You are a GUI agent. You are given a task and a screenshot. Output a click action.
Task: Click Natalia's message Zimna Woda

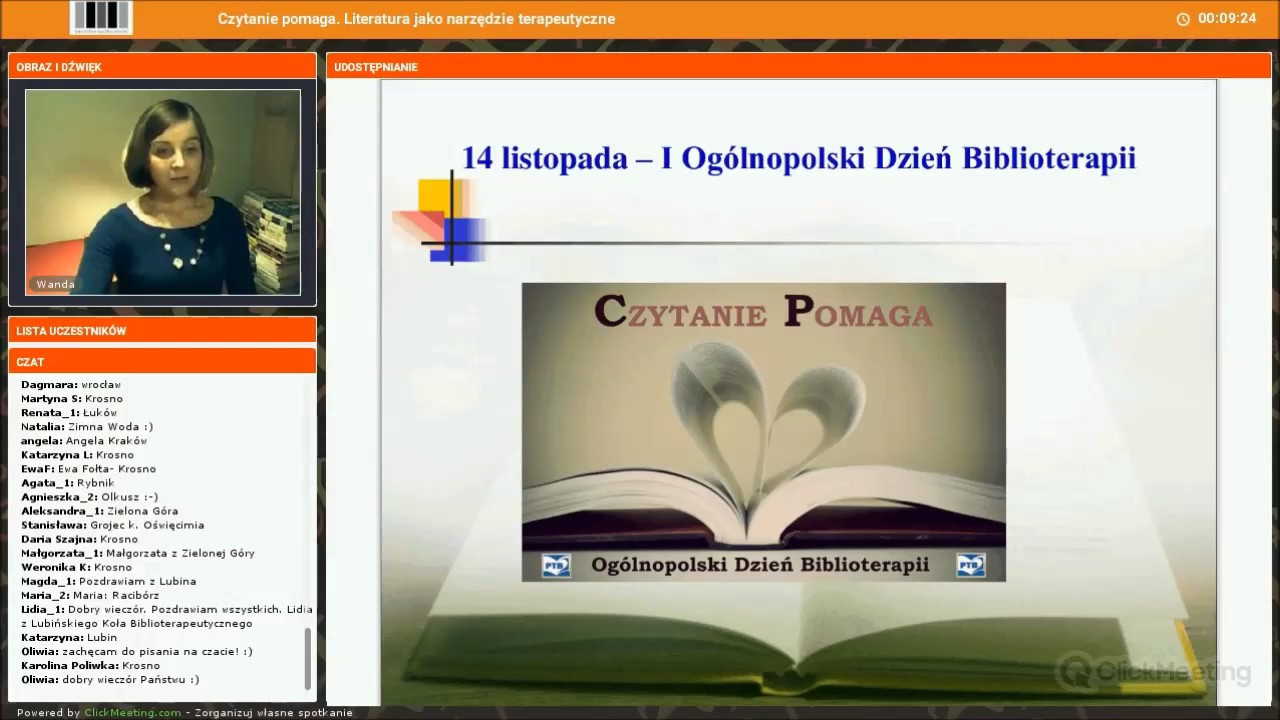[87, 426]
